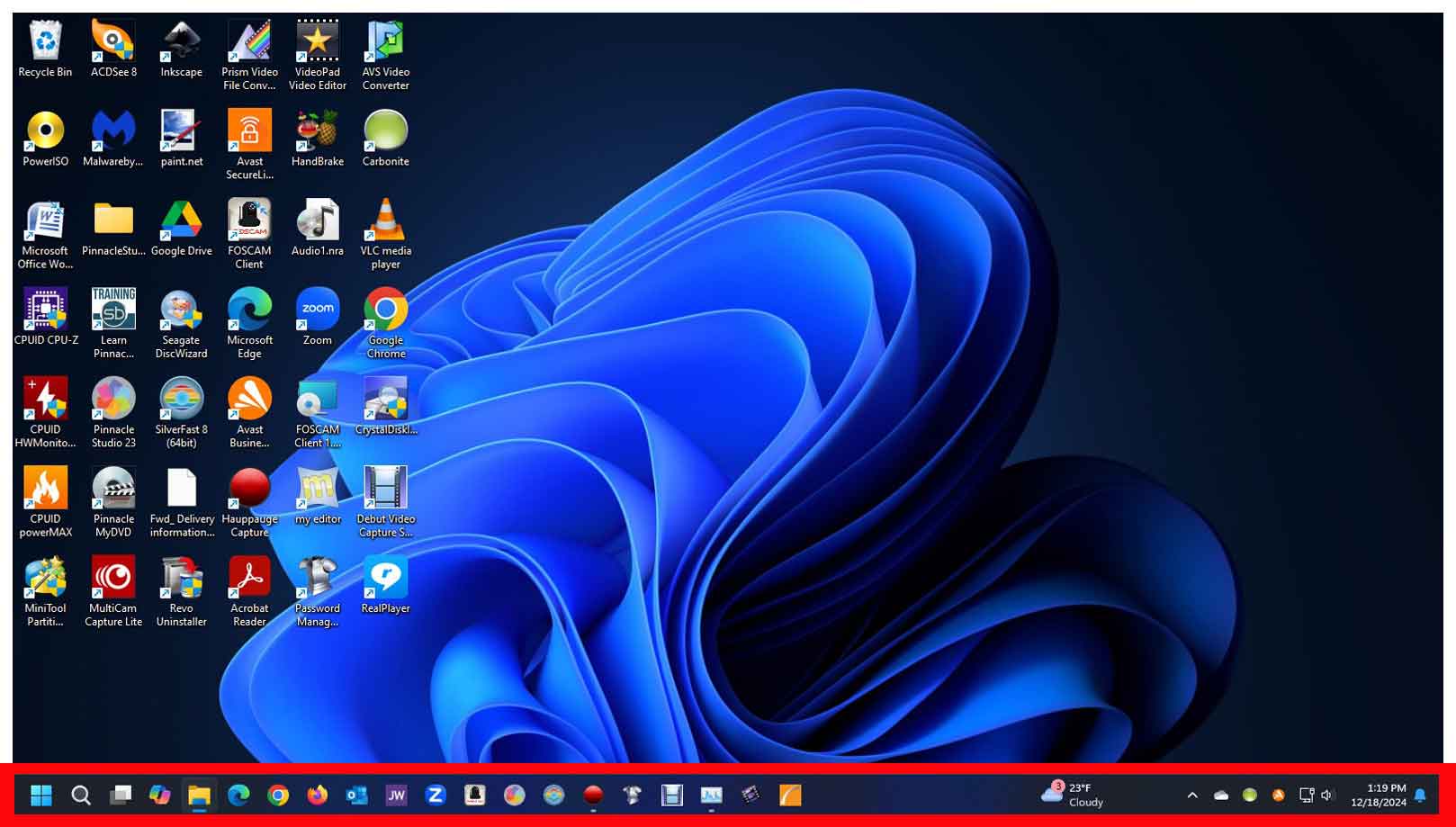Select the Microsoft Office Word desktop shortcut
1456x827 pixels.
point(45,234)
